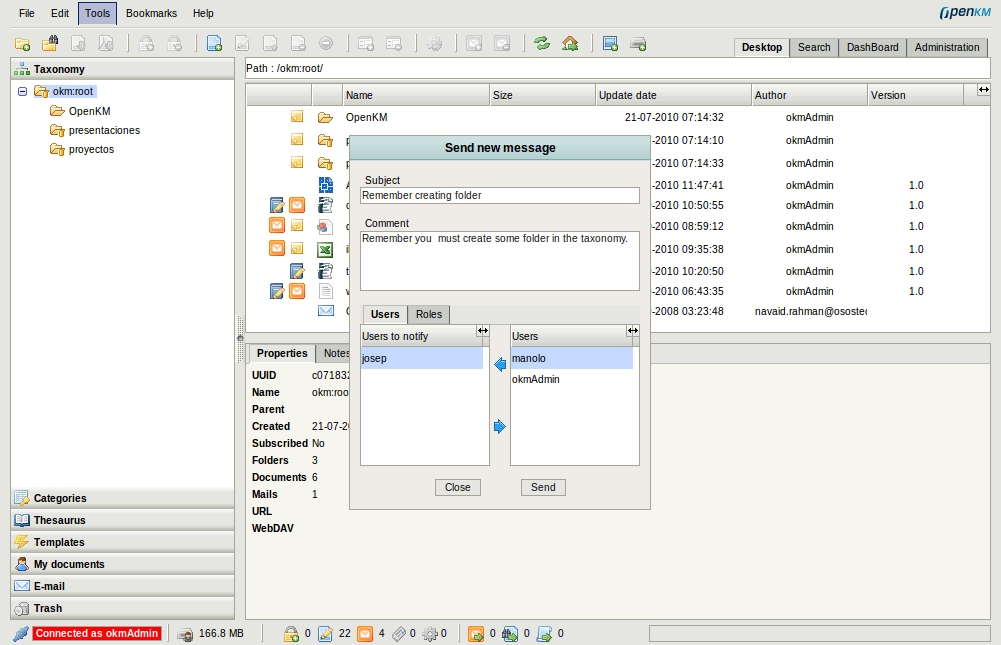Viewport: 1001px width, 645px height.
Task: Click the repository size disk icon
Action: click(x=185, y=634)
